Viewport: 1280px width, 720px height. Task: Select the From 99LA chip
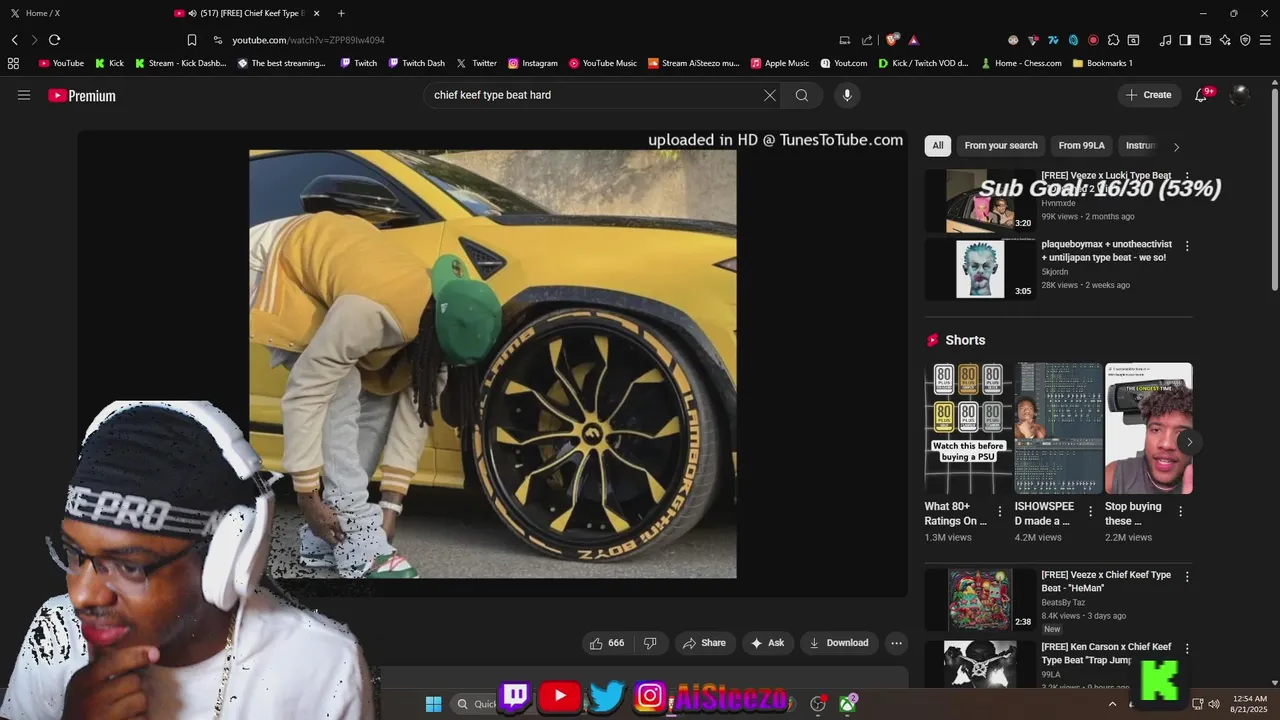(1082, 145)
